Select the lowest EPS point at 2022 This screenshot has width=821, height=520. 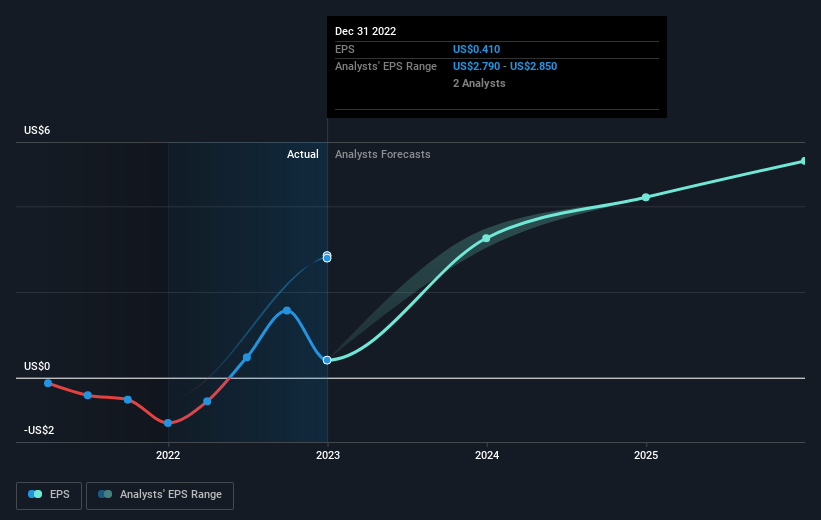click(x=168, y=423)
